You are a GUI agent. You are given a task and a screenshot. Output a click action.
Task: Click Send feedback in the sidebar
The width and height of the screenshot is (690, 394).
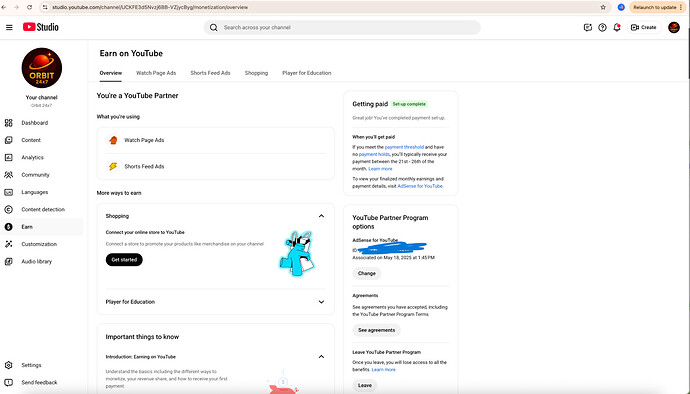42,383
